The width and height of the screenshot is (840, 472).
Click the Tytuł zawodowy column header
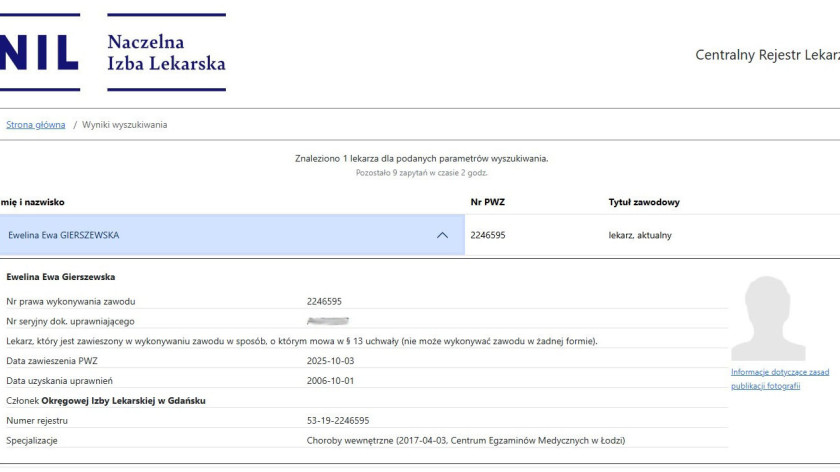(643, 202)
